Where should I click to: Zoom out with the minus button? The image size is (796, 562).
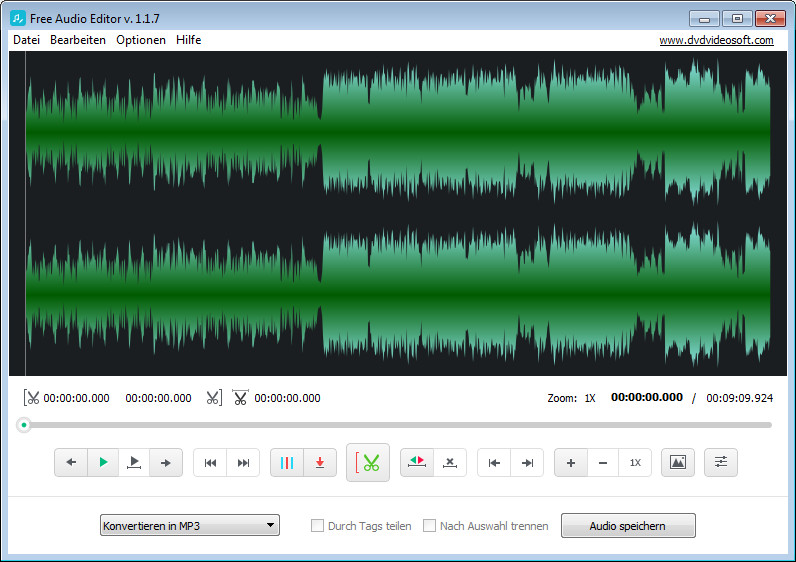pyautogui.click(x=602, y=463)
